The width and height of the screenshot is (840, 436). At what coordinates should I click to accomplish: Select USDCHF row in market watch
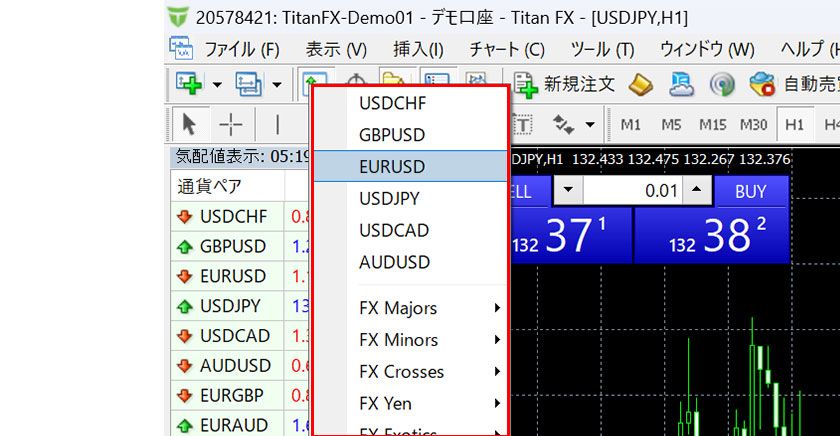(x=240, y=217)
